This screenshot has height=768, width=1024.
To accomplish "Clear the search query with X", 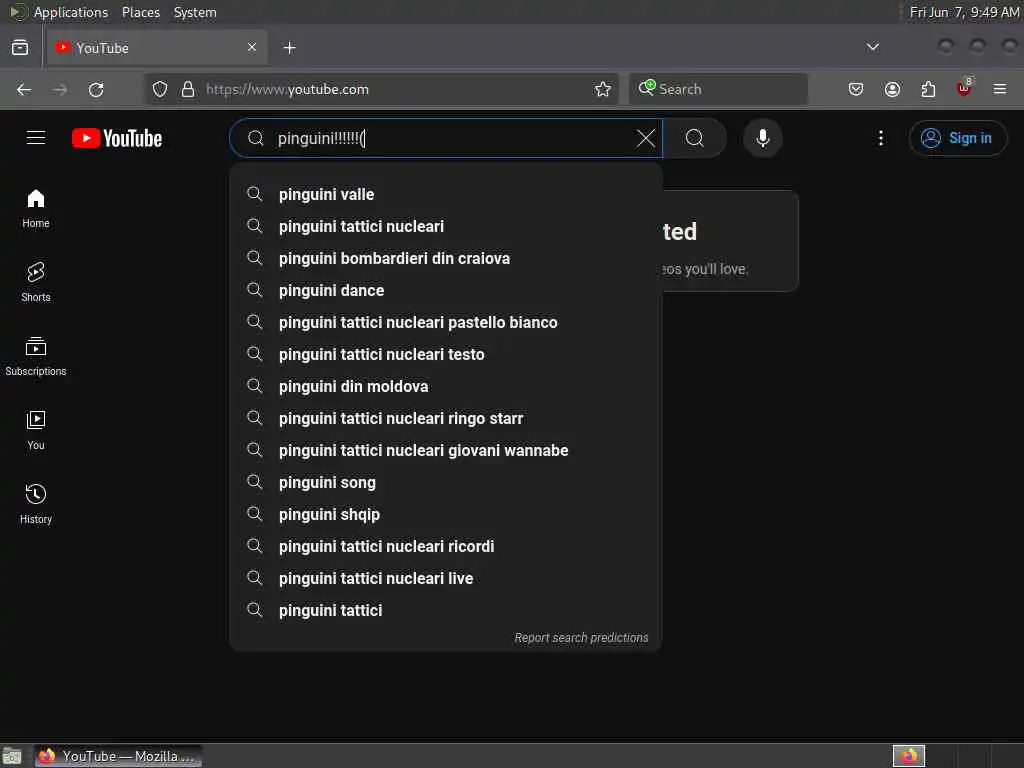I will click(x=645, y=138).
